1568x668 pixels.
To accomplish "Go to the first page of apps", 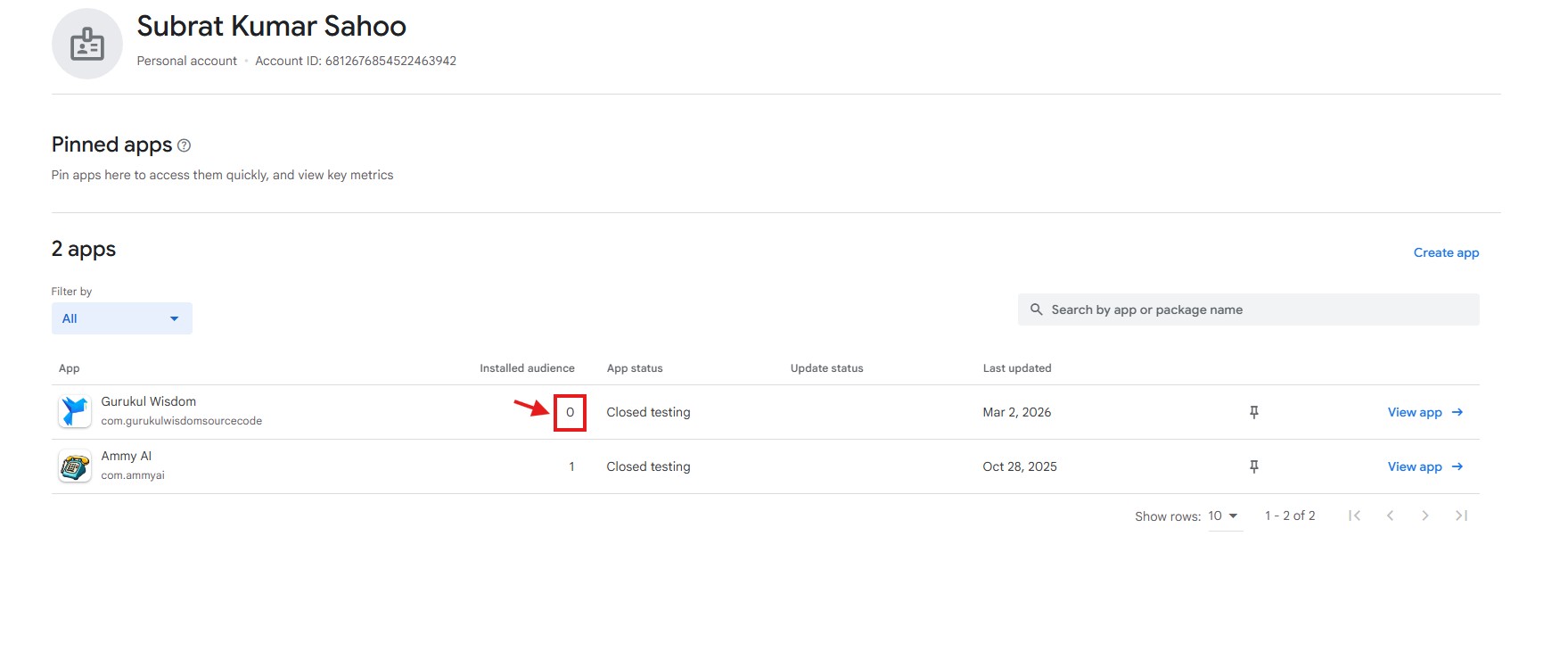I will 1354,515.
